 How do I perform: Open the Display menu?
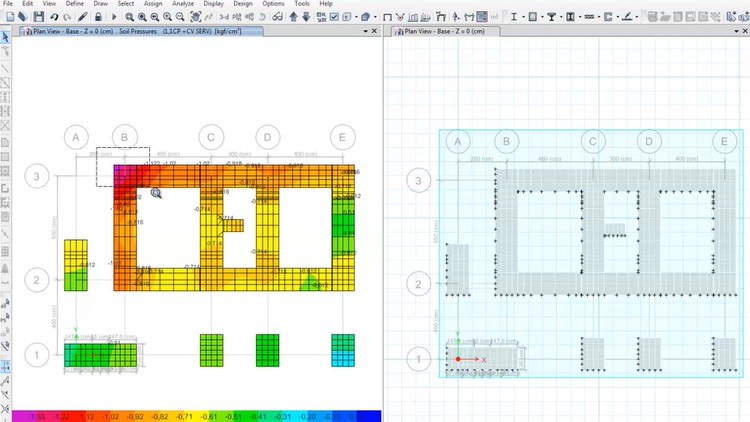(213, 4)
